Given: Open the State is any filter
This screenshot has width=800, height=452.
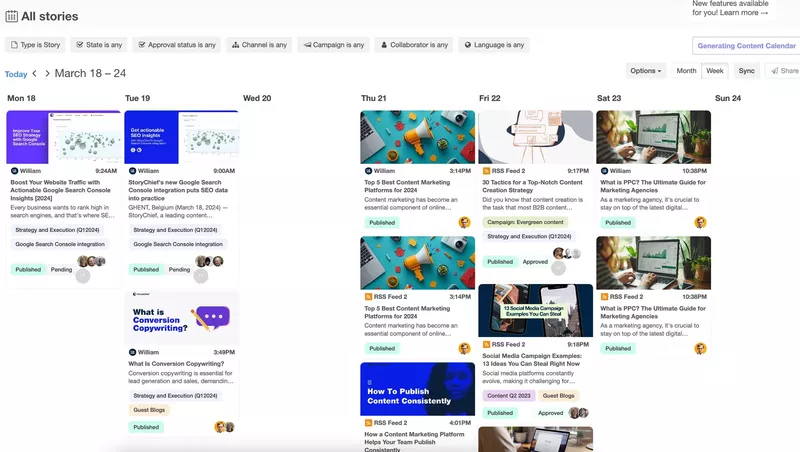Looking at the screenshot, I should (99, 45).
